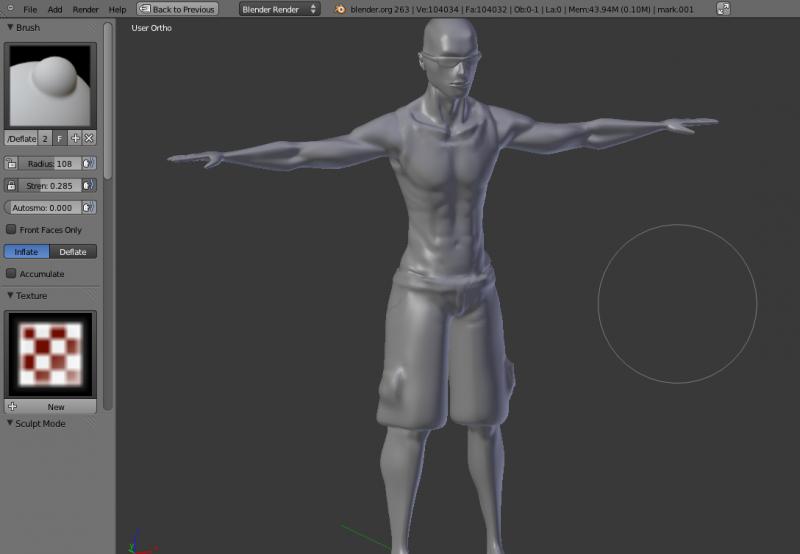The image size is (800, 554).
Task: Open the Help menu
Action: [x=117, y=9]
